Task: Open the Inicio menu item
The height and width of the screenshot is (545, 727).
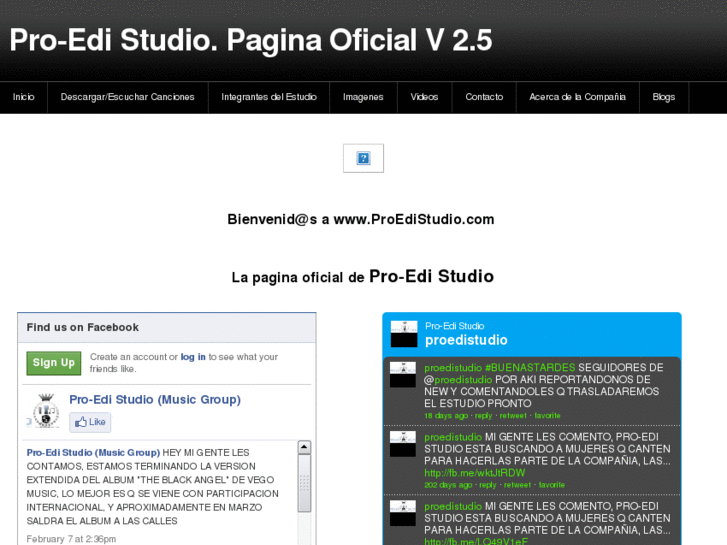Action: point(24,97)
